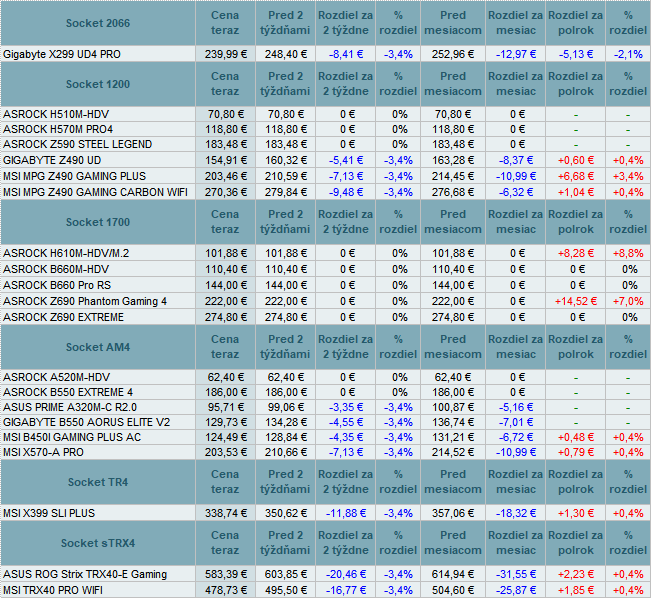
Task: Click the -2,1% percent difference cell
Action: click(628, 54)
